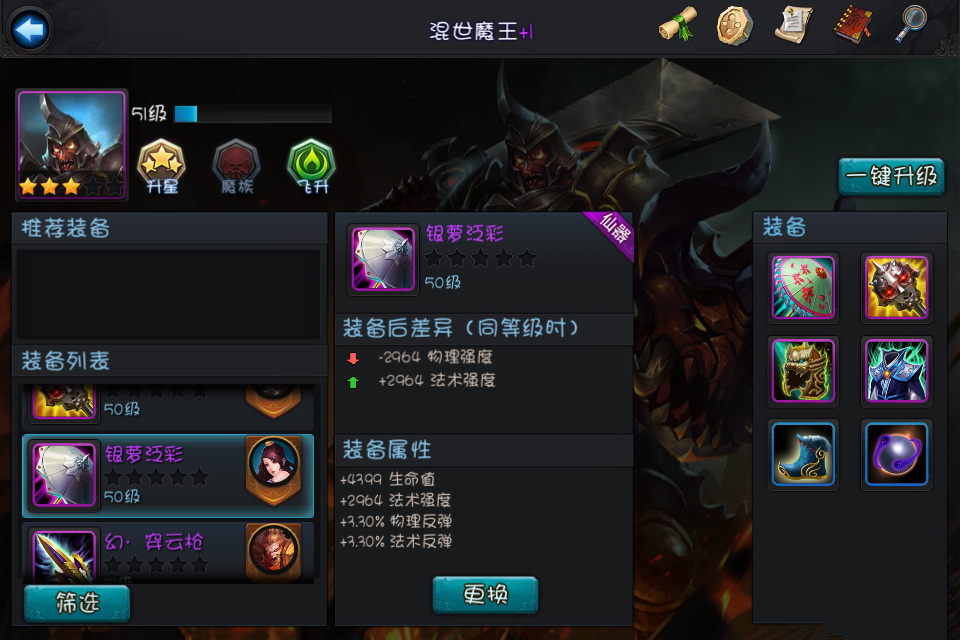Click the equipped blue boot slot
Image resolution: width=960 pixels, height=640 pixels.
coord(803,454)
